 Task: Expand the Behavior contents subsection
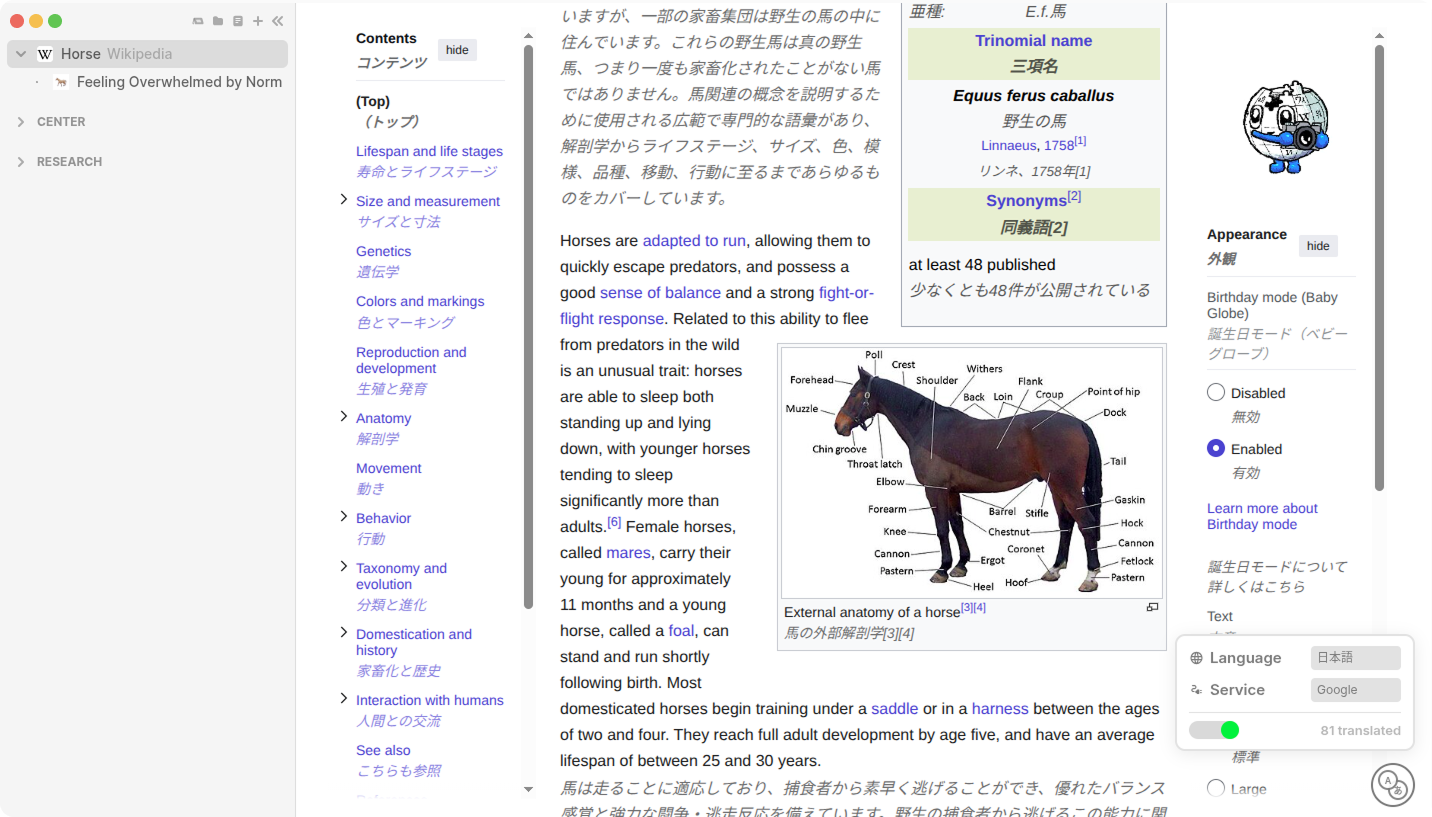click(x=344, y=516)
